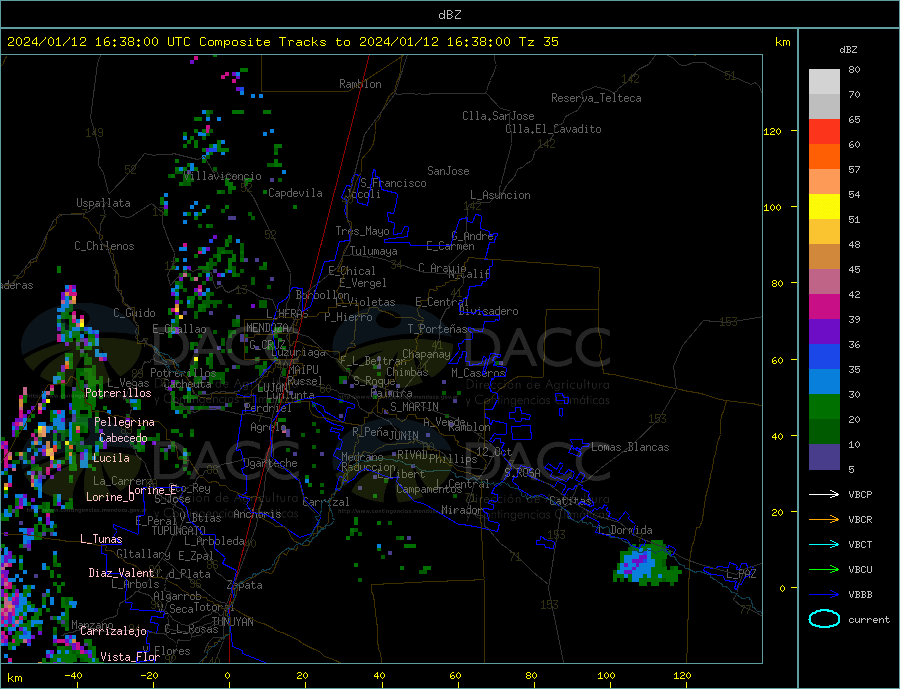Click the cyan VBCT arrow legend icon
This screenshot has height=689, width=900.
824,544
